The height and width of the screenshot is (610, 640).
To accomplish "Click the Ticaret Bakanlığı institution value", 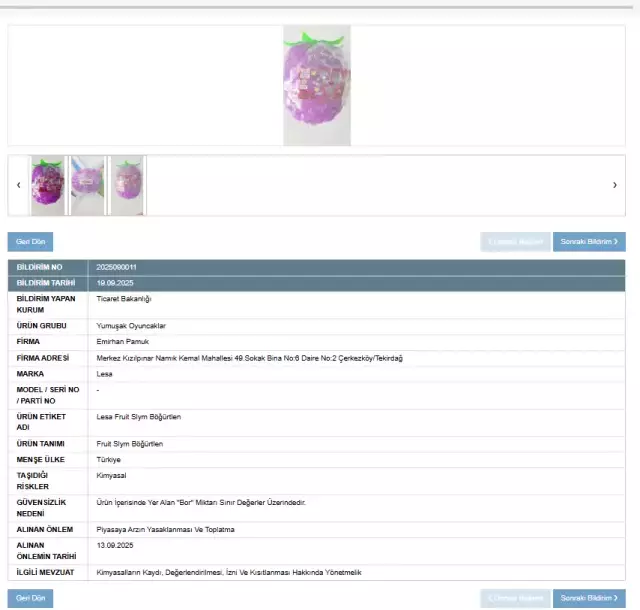I will [x=124, y=298].
